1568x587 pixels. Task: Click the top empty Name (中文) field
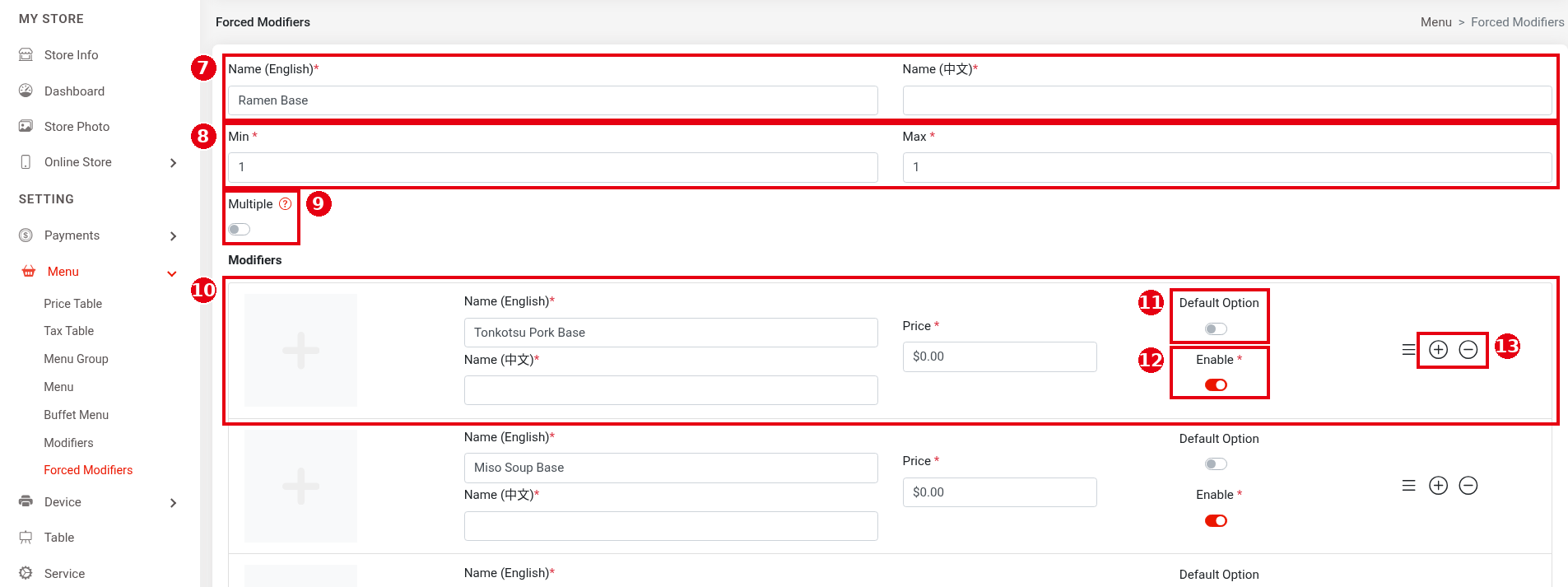click(1227, 100)
